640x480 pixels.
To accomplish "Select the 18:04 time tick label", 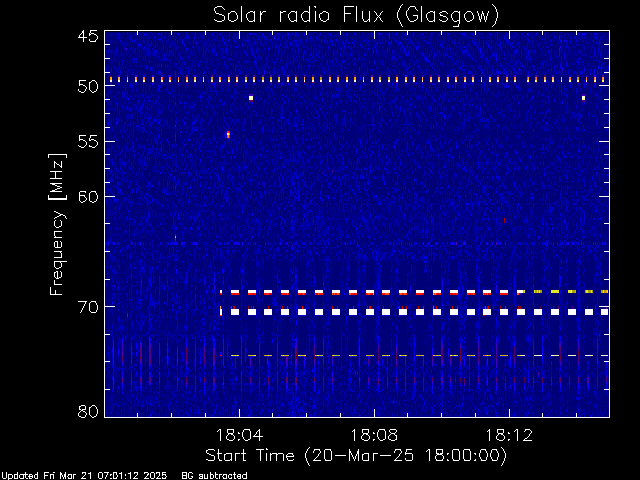I will [x=239, y=435].
